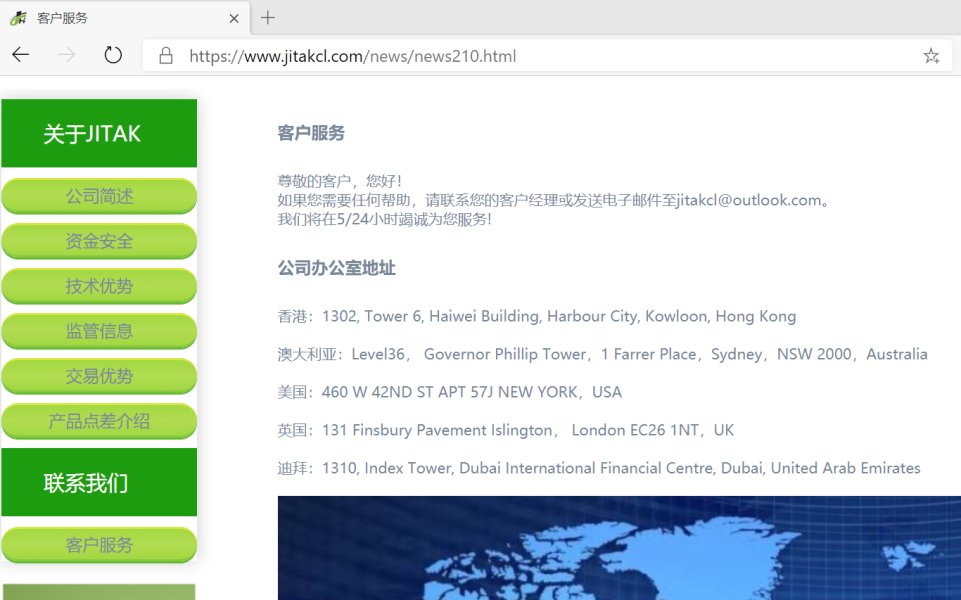
Task: Reload the page with the refresh icon
Action: click(113, 55)
